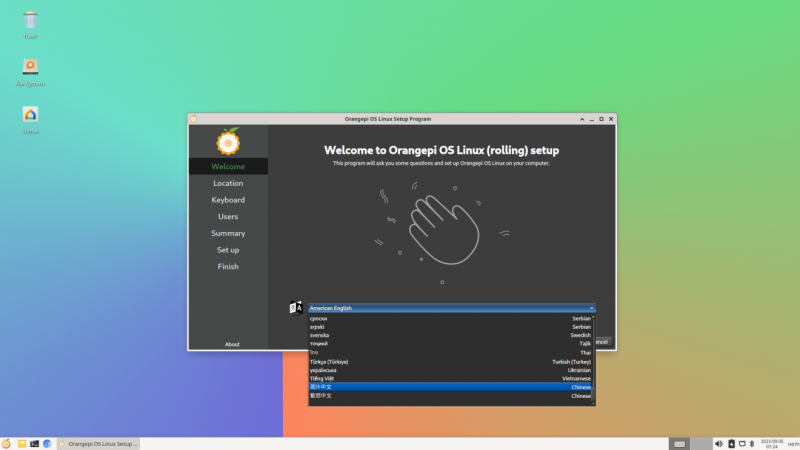Go to Users step in sidebar
This screenshot has width=800, height=450.
(x=228, y=216)
